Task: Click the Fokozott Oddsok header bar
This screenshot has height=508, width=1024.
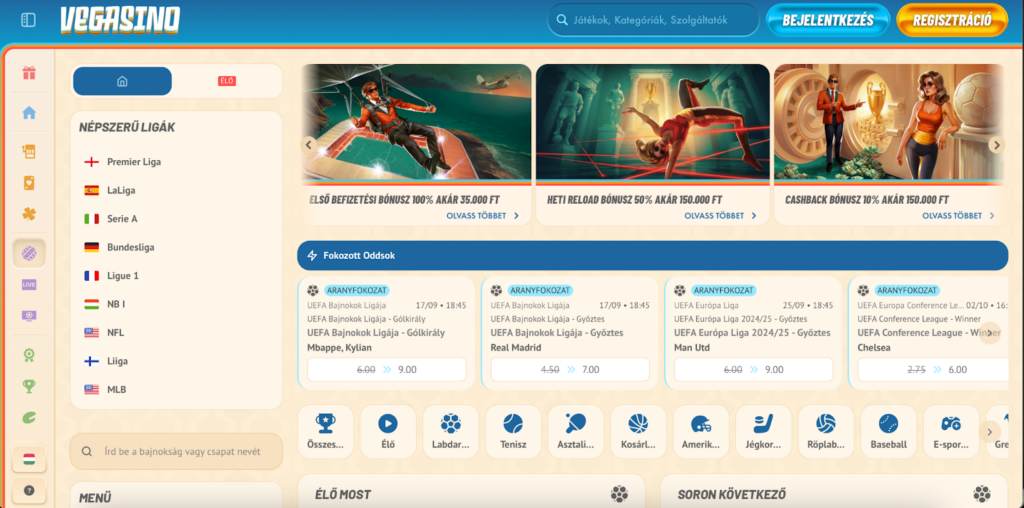Action: 652,255
